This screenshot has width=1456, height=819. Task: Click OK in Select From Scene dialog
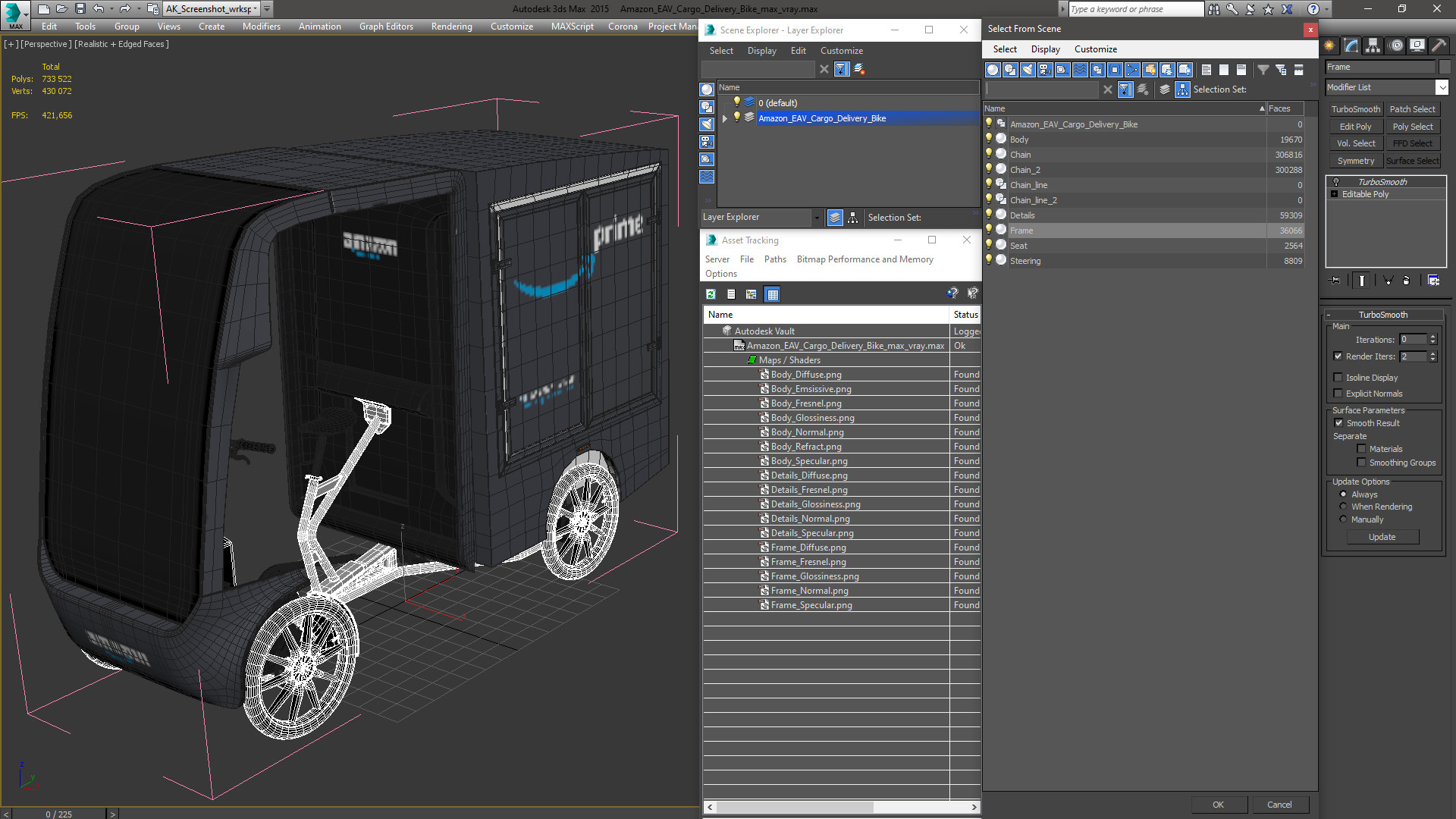1218,805
